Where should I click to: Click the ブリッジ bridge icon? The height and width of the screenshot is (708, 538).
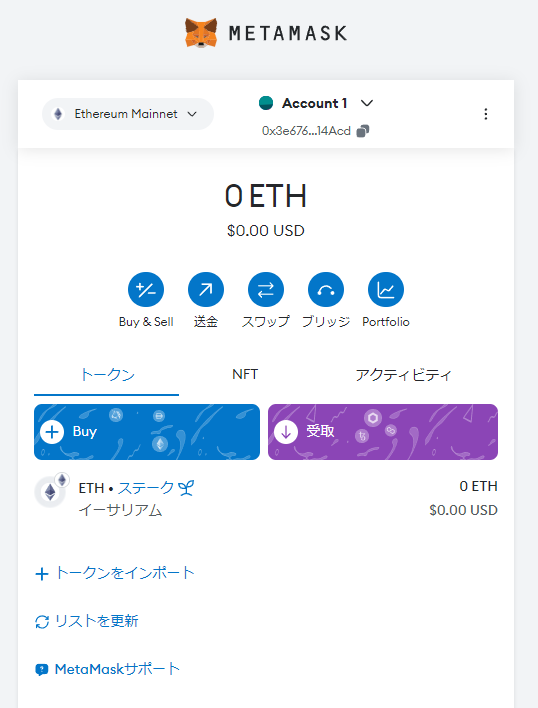pos(326,289)
